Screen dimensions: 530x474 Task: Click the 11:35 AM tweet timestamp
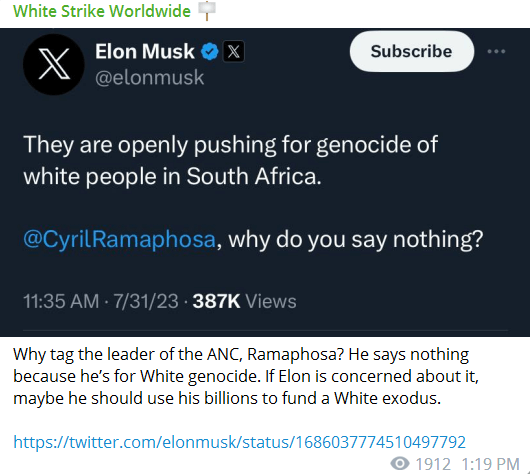click(61, 301)
